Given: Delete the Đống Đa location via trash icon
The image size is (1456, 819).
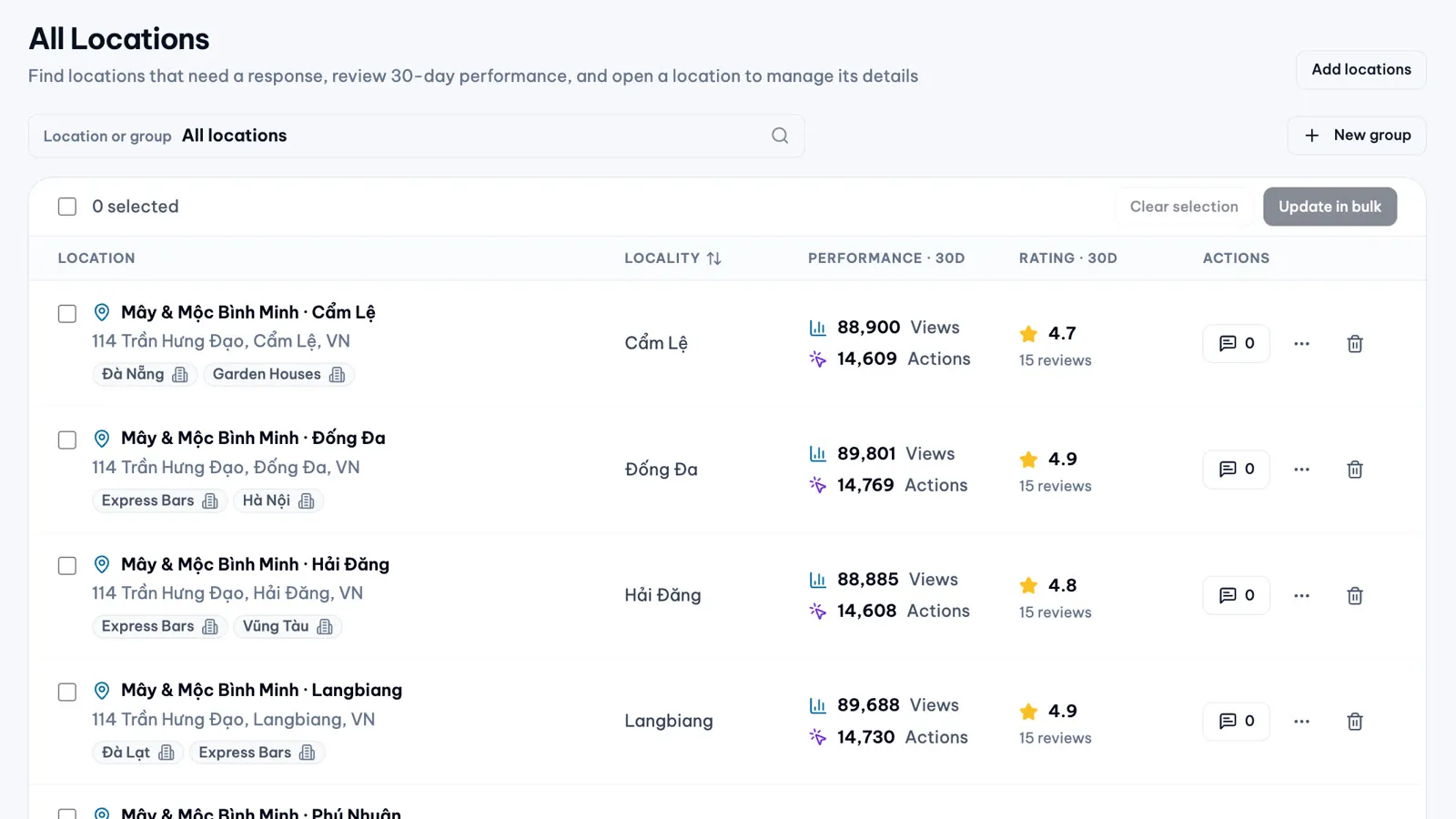Looking at the screenshot, I should pos(1355,470).
